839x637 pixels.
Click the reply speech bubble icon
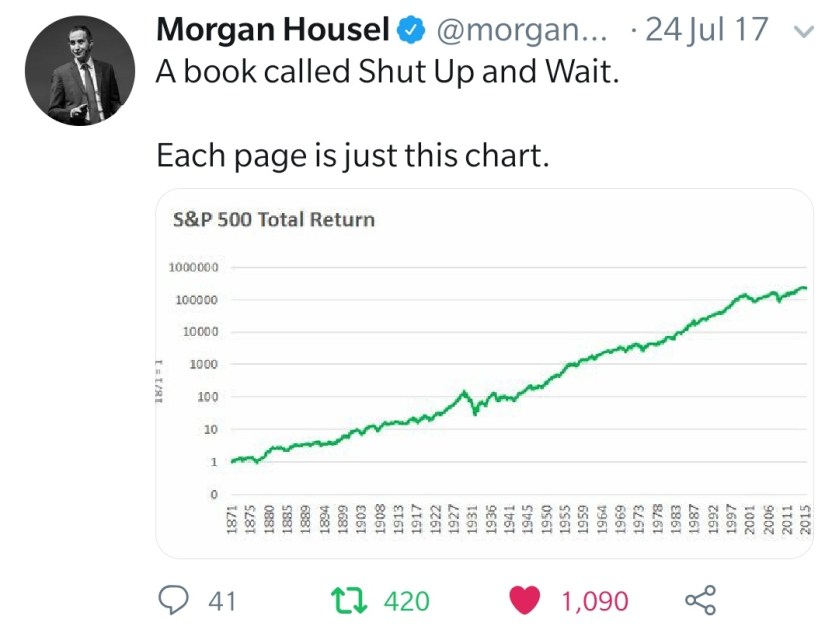tap(177, 599)
